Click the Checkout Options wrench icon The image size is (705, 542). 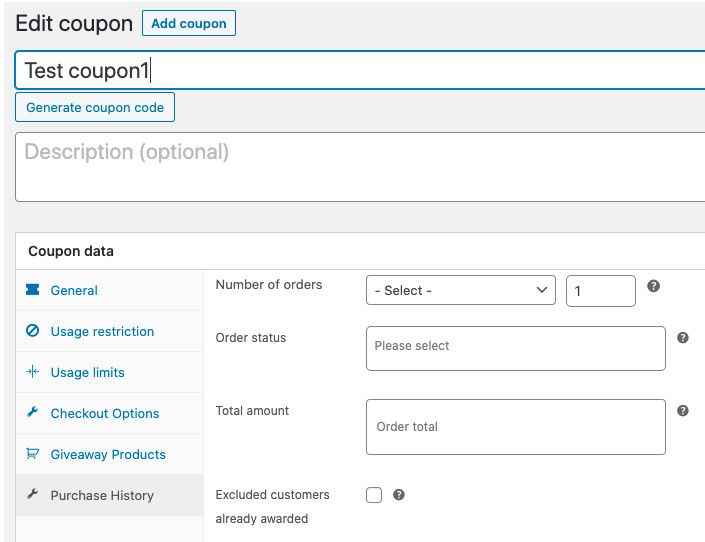(32, 413)
